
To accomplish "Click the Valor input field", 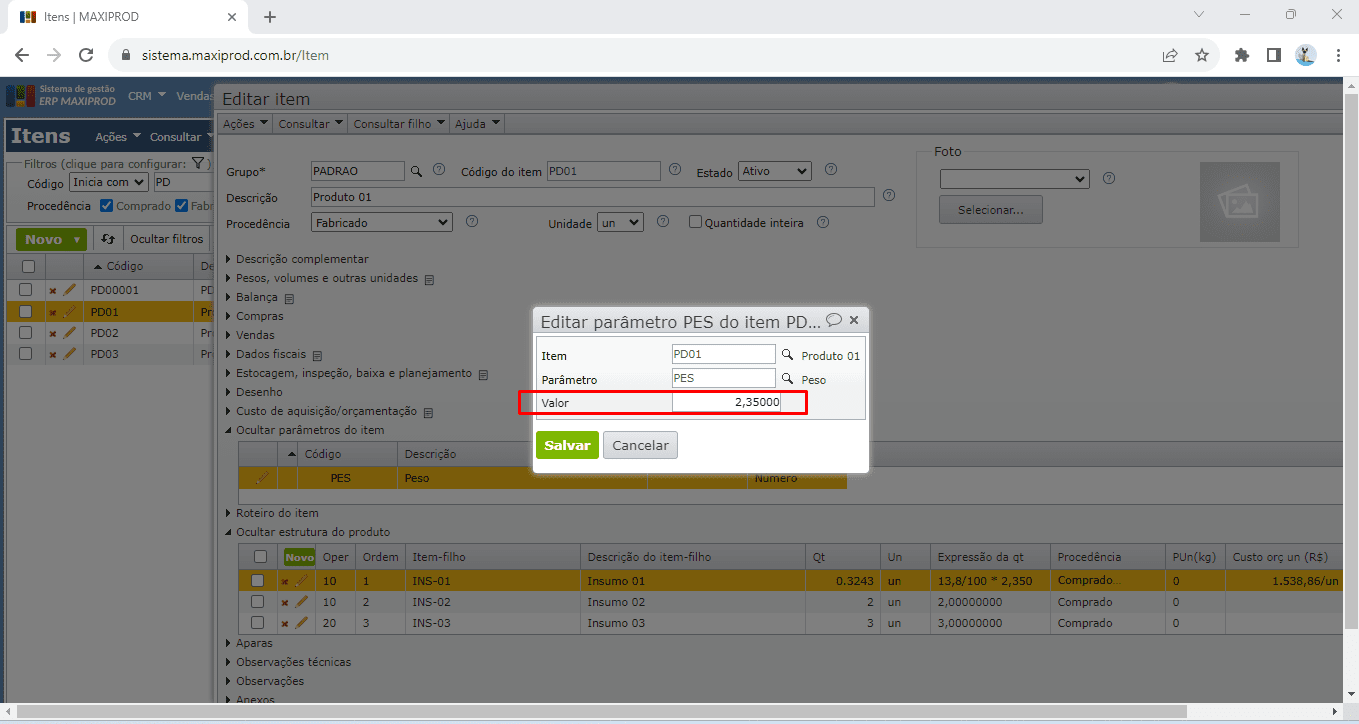I will pos(726,403).
